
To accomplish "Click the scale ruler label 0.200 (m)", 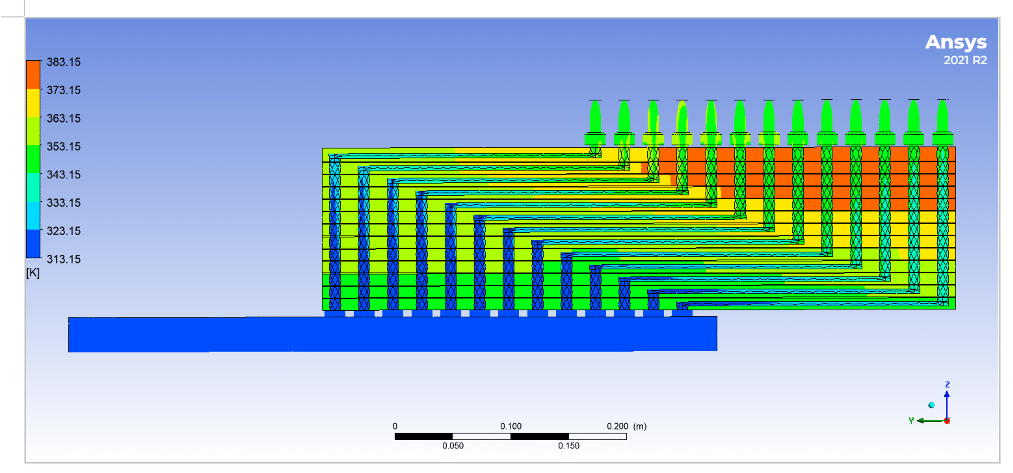I will point(626,426).
